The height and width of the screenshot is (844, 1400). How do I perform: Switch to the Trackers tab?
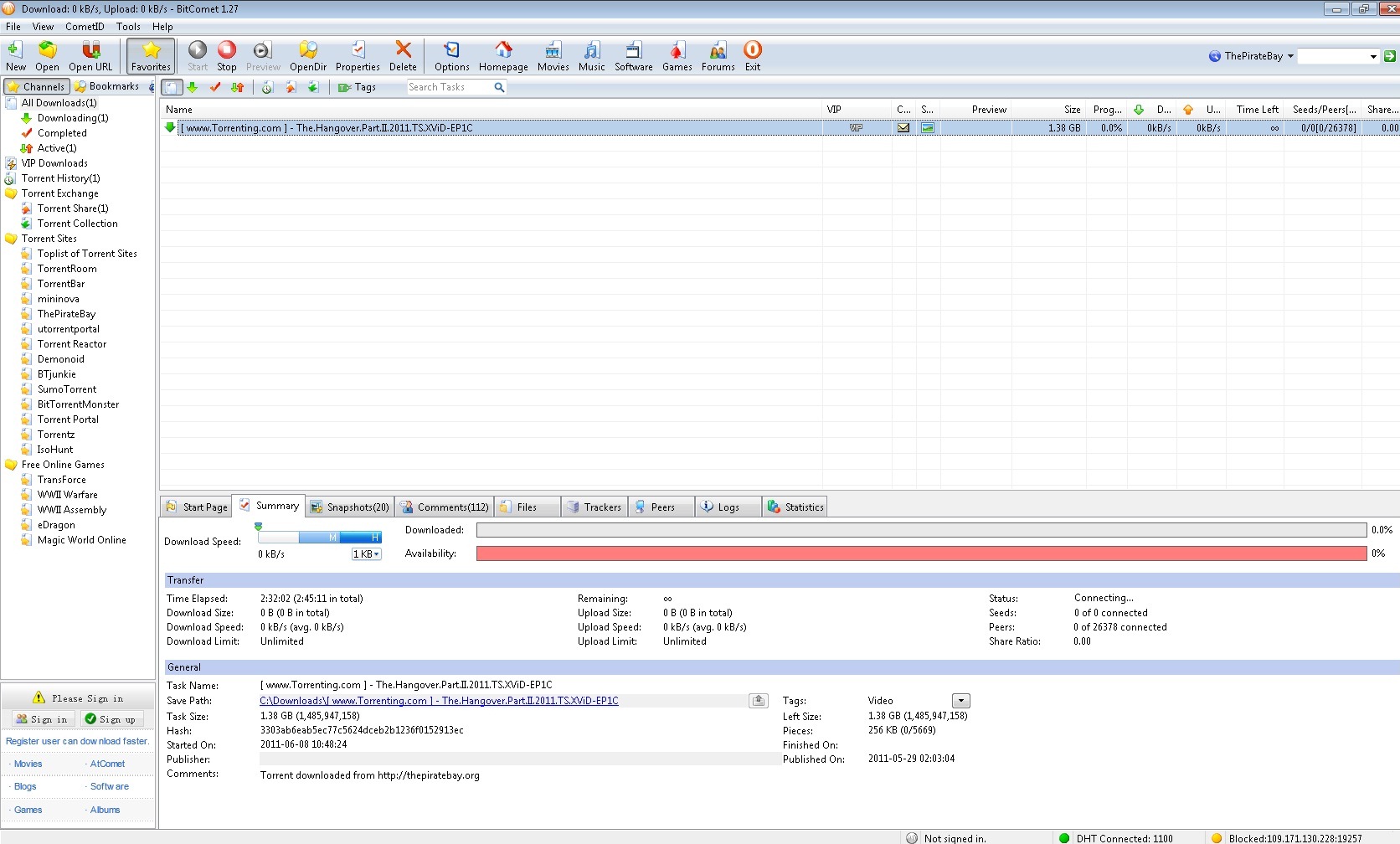tap(594, 507)
